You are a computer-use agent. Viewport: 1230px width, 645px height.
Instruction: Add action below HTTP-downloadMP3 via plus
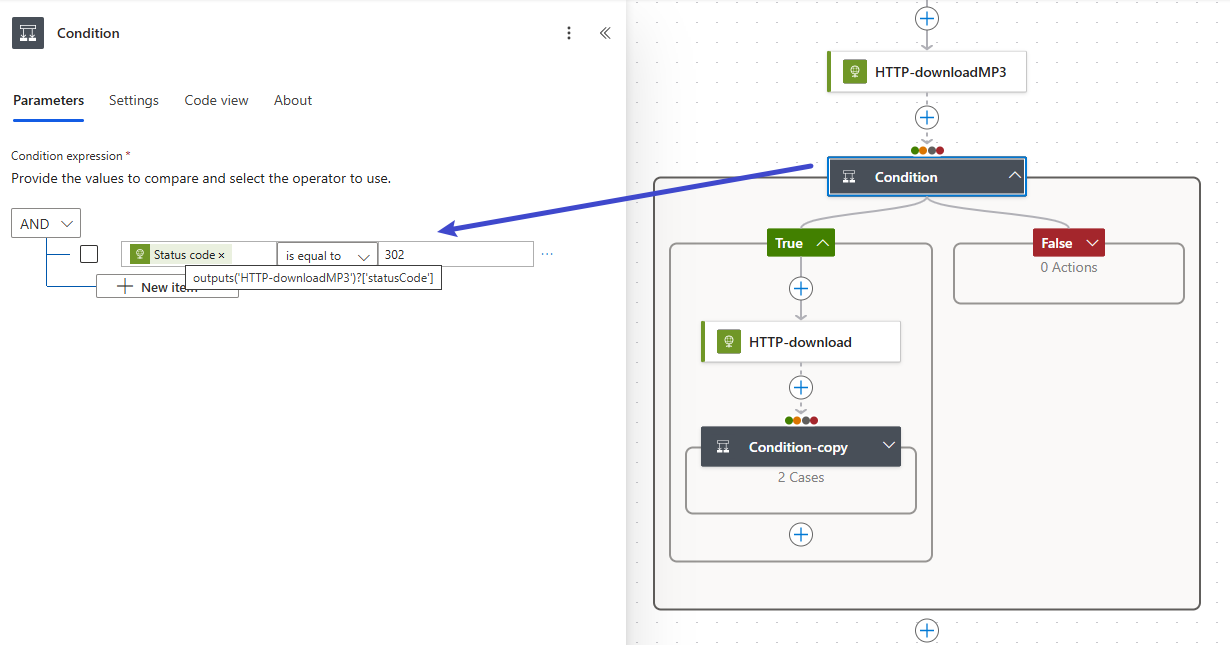coord(927,117)
